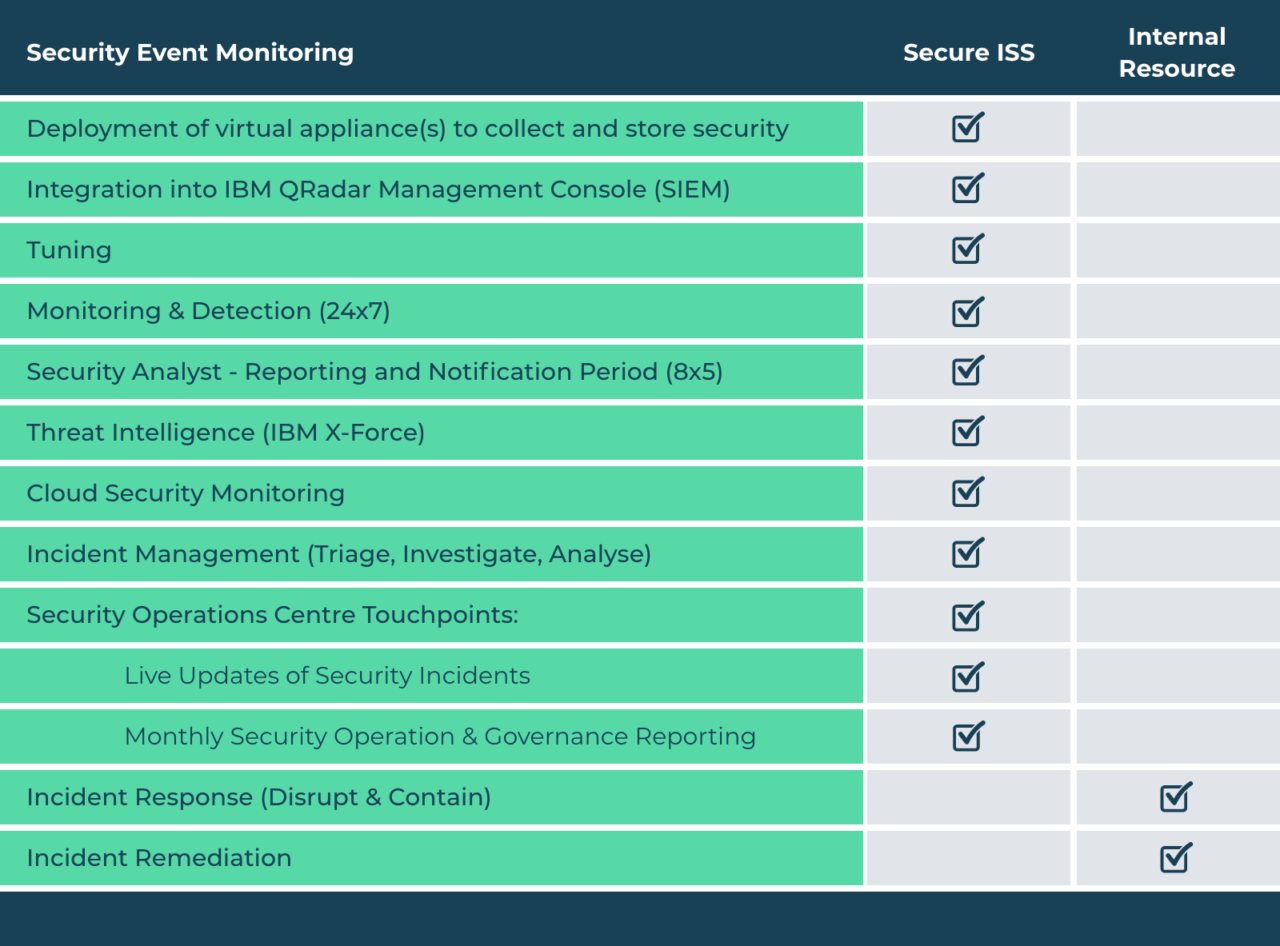Image resolution: width=1280 pixels, height=946 pixels.
Task: Expand the Live Updates of Security Incidents sub-item
Action: [325, 676]
